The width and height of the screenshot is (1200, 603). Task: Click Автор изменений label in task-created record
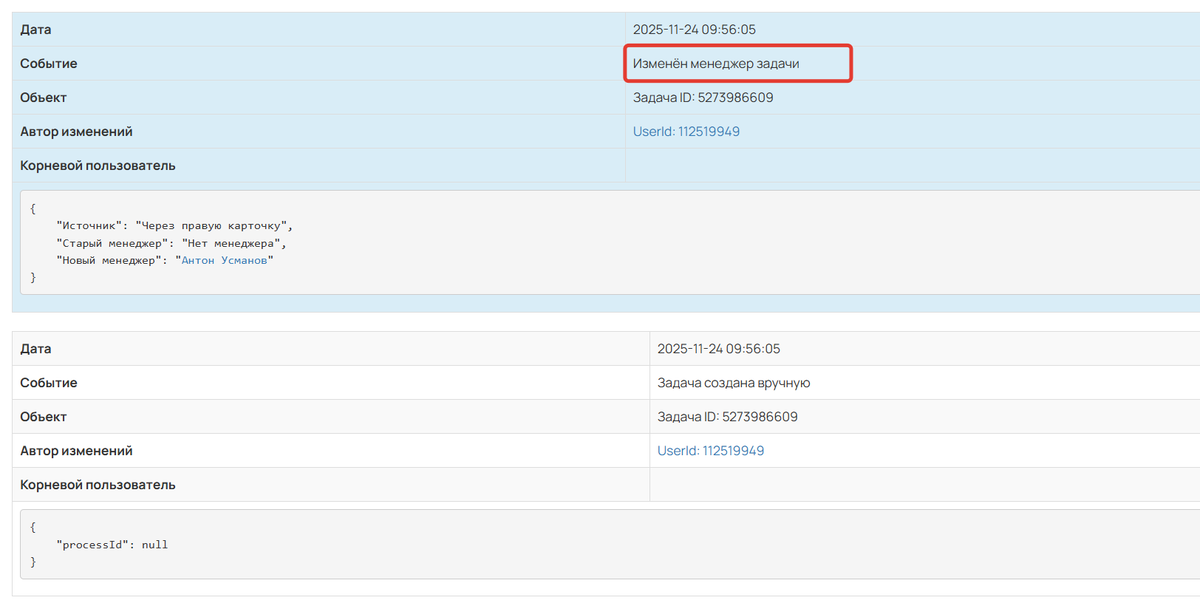click(76, 451)
